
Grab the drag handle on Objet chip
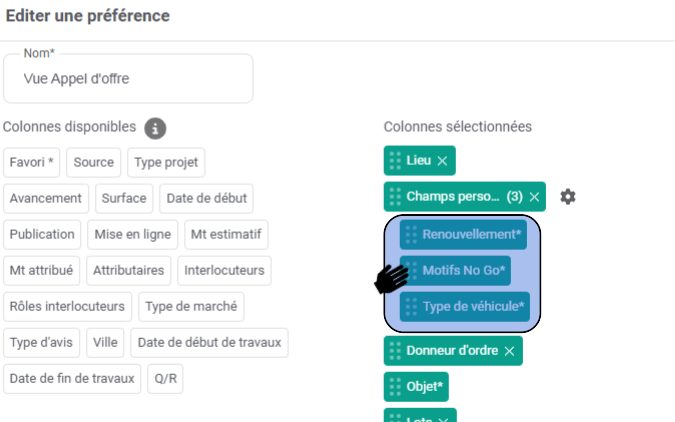[x=395, y=386]
